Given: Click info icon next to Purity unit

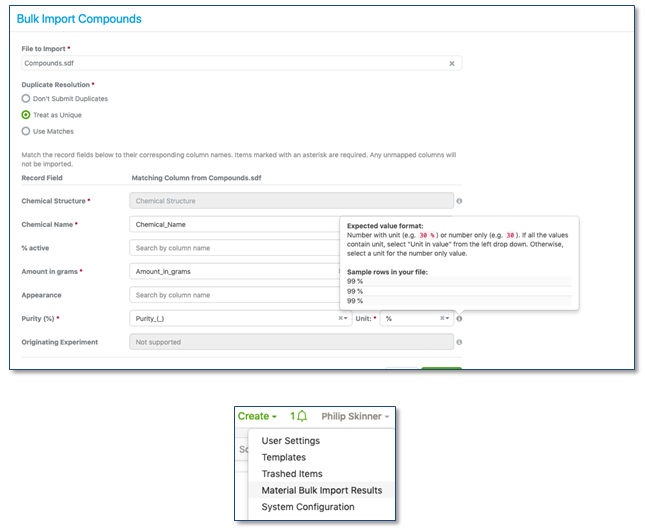Looking at the screenshot, I should tap(459, 319).
